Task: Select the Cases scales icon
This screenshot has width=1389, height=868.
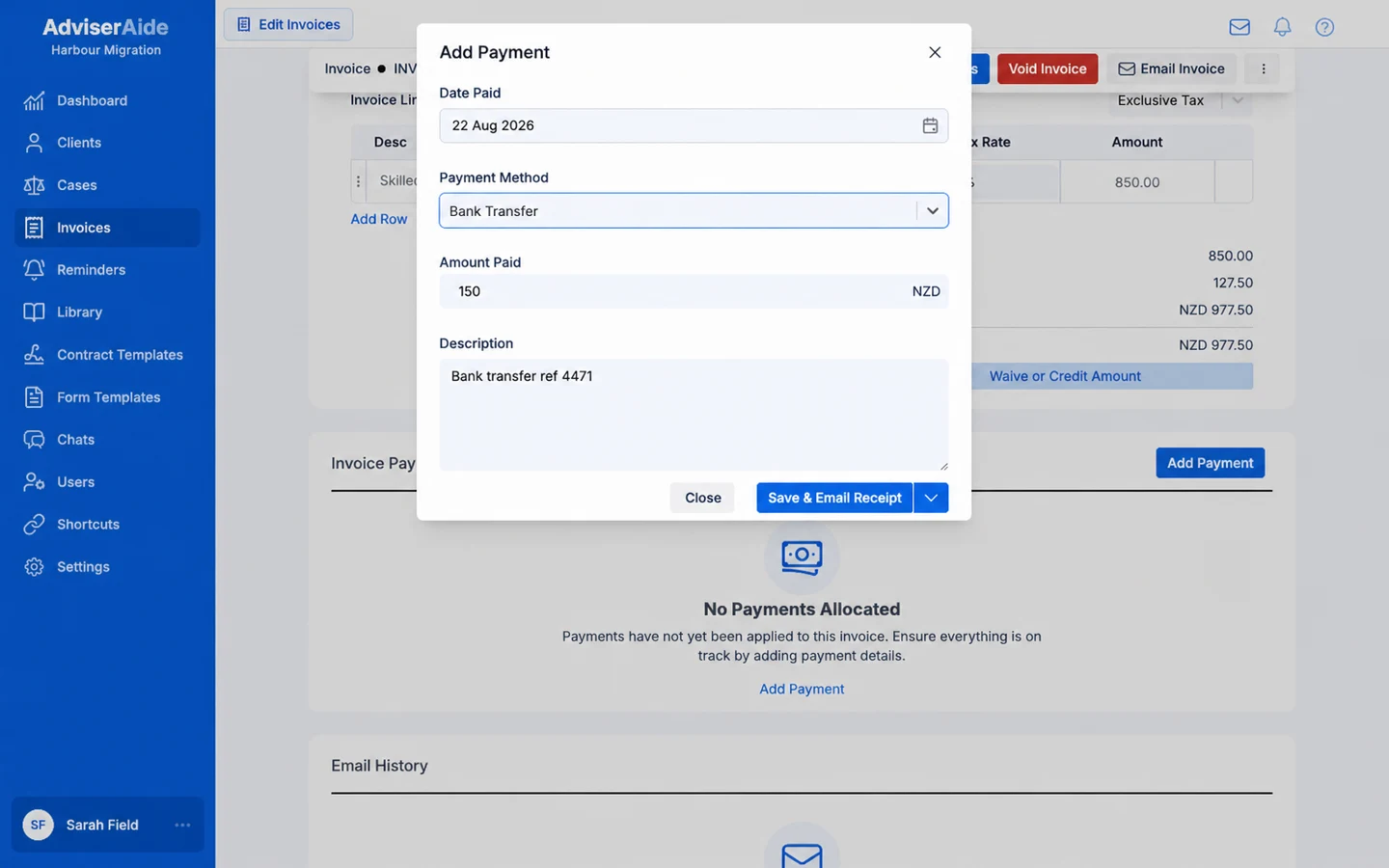Action: [x=34, y=185]
